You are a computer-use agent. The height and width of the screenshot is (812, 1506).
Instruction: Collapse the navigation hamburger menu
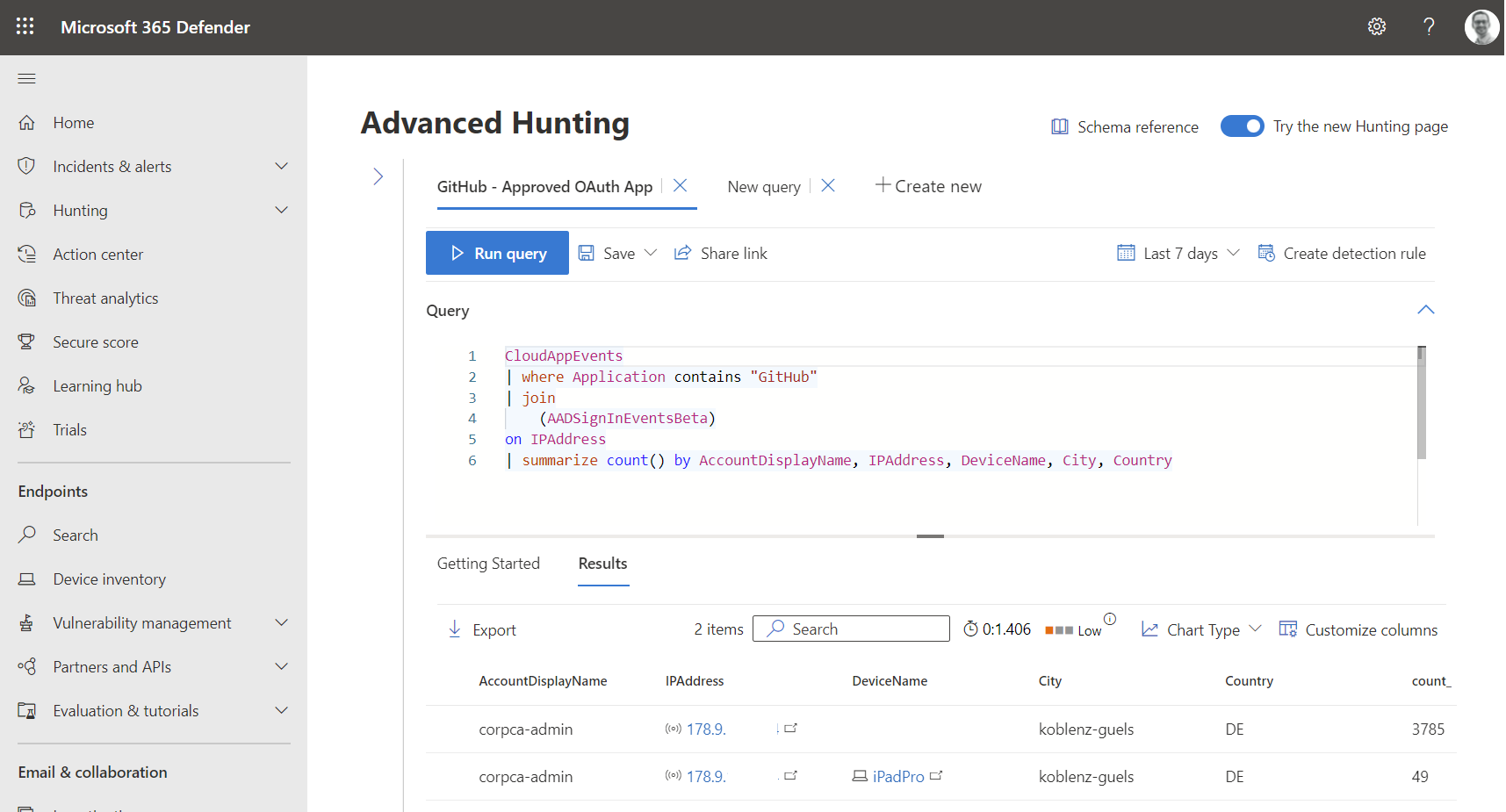[27, 79]
